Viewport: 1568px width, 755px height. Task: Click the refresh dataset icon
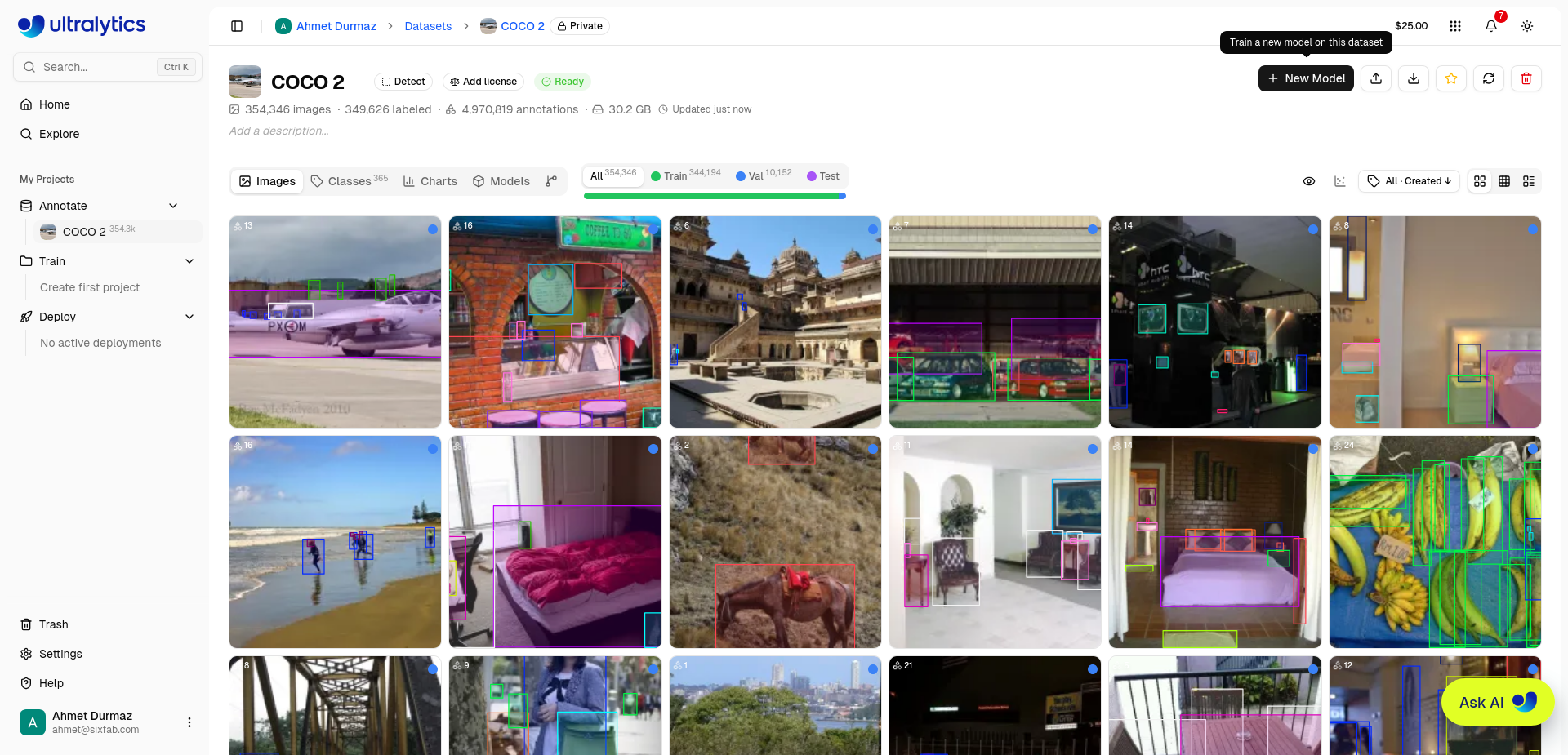[1489, 78]
